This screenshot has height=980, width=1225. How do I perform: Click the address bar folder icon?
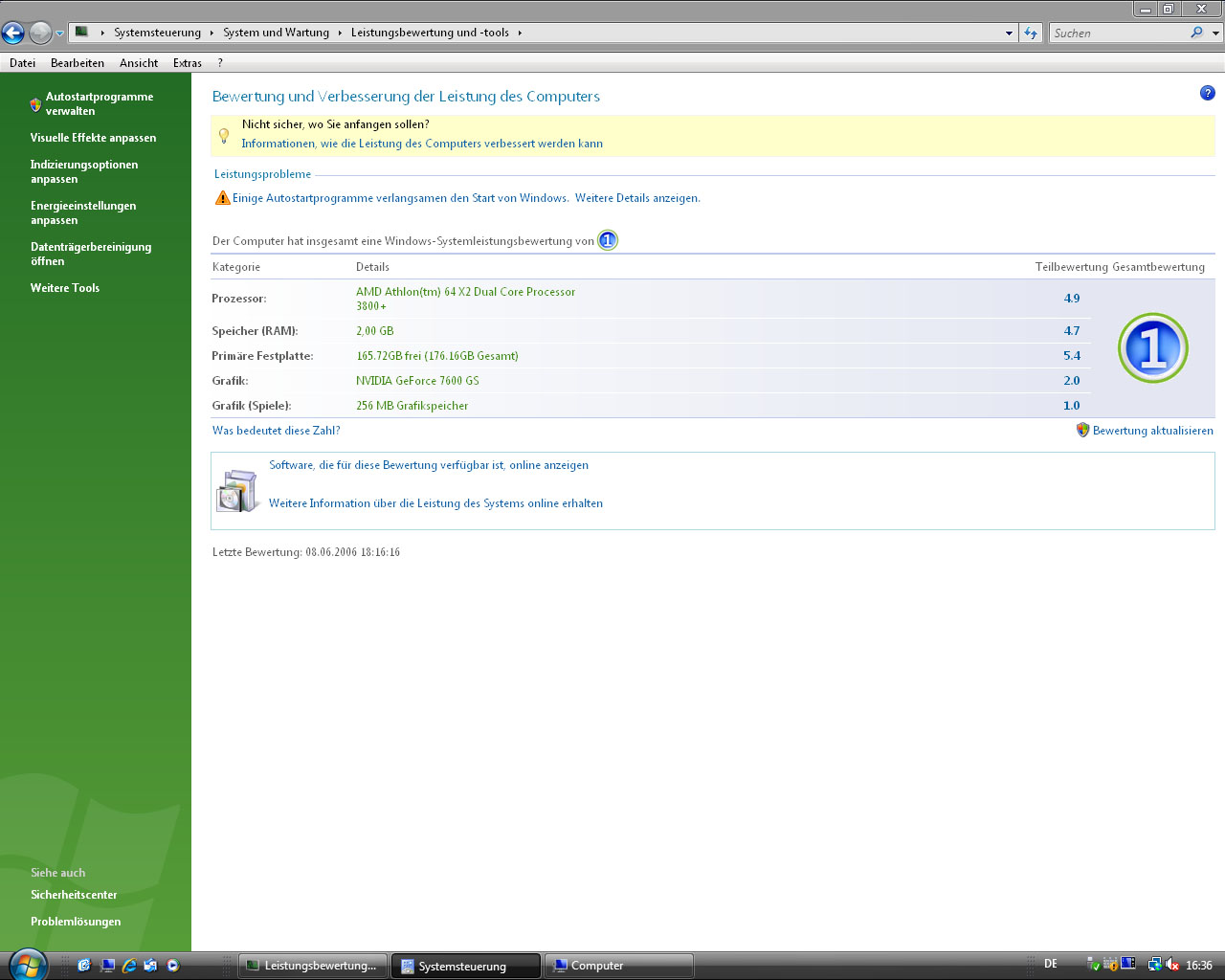[x=82, y=32]
